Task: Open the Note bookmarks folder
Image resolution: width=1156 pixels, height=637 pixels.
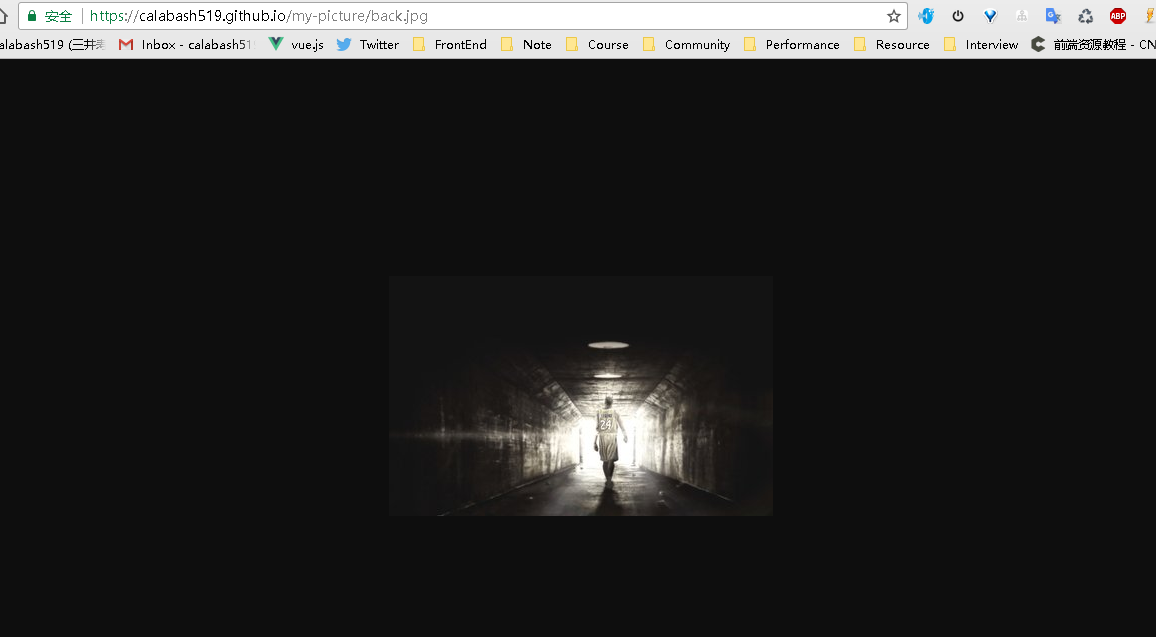Action: [526, 45]
